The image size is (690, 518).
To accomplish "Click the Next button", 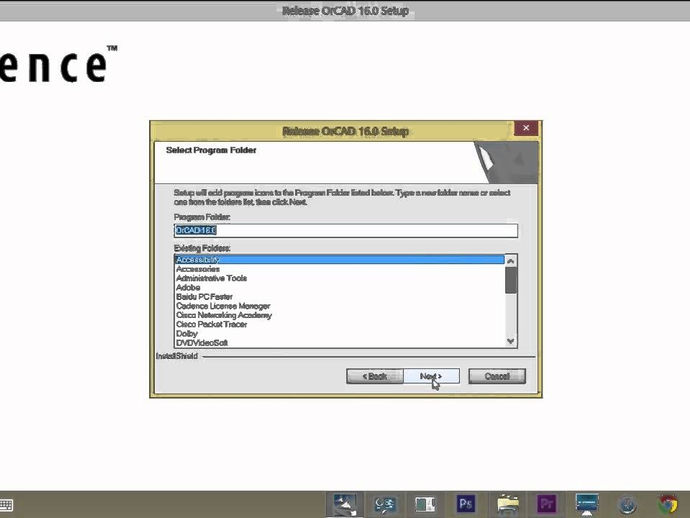I will coord(431,376).
